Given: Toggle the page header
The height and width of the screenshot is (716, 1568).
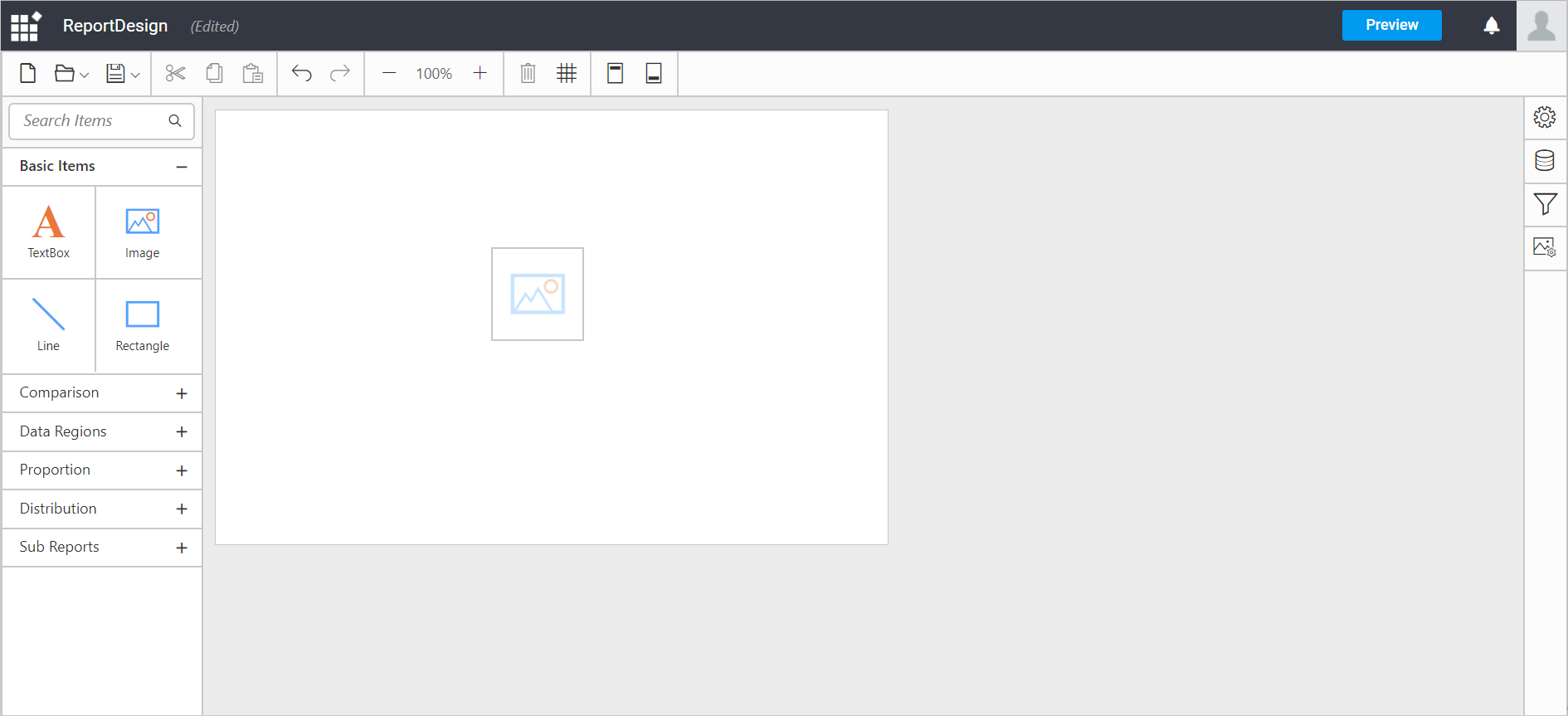Looking at the screenshot, I should pos(615,74).
